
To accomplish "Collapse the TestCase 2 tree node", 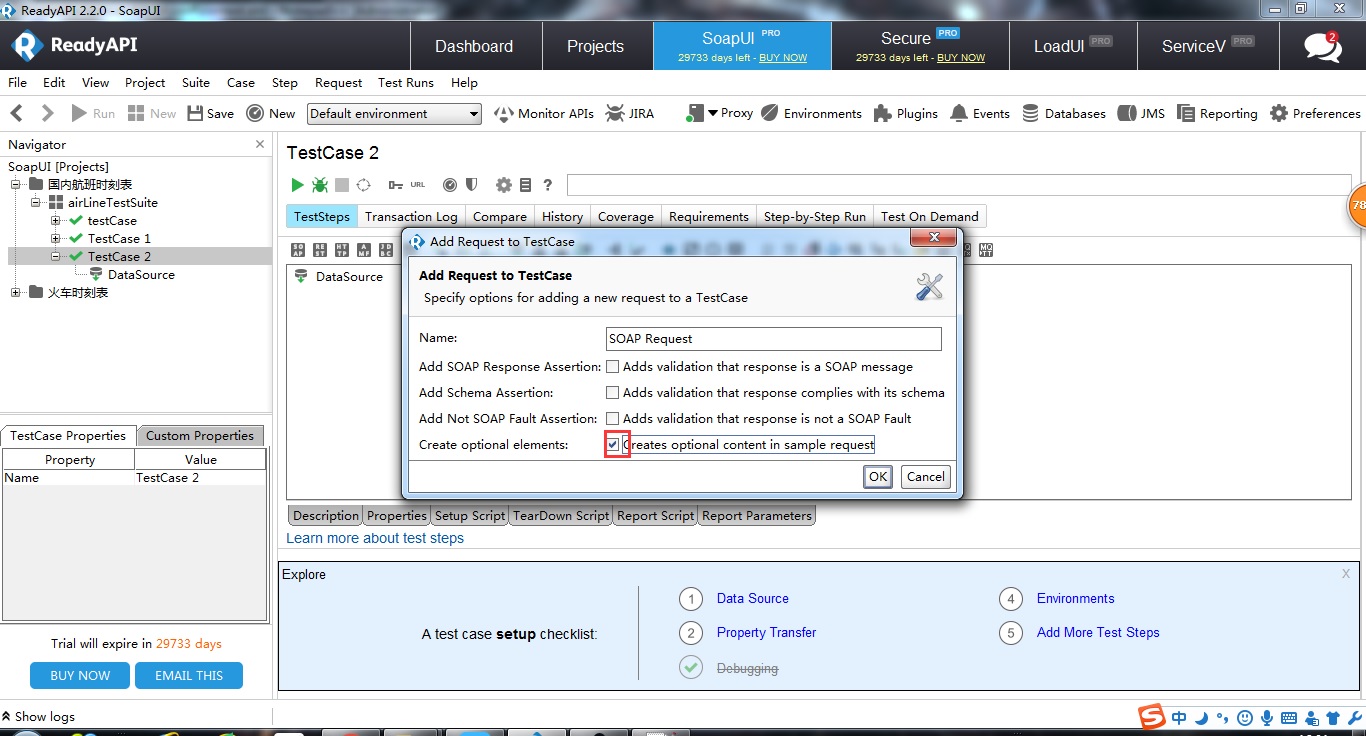I will click(56, 257).
